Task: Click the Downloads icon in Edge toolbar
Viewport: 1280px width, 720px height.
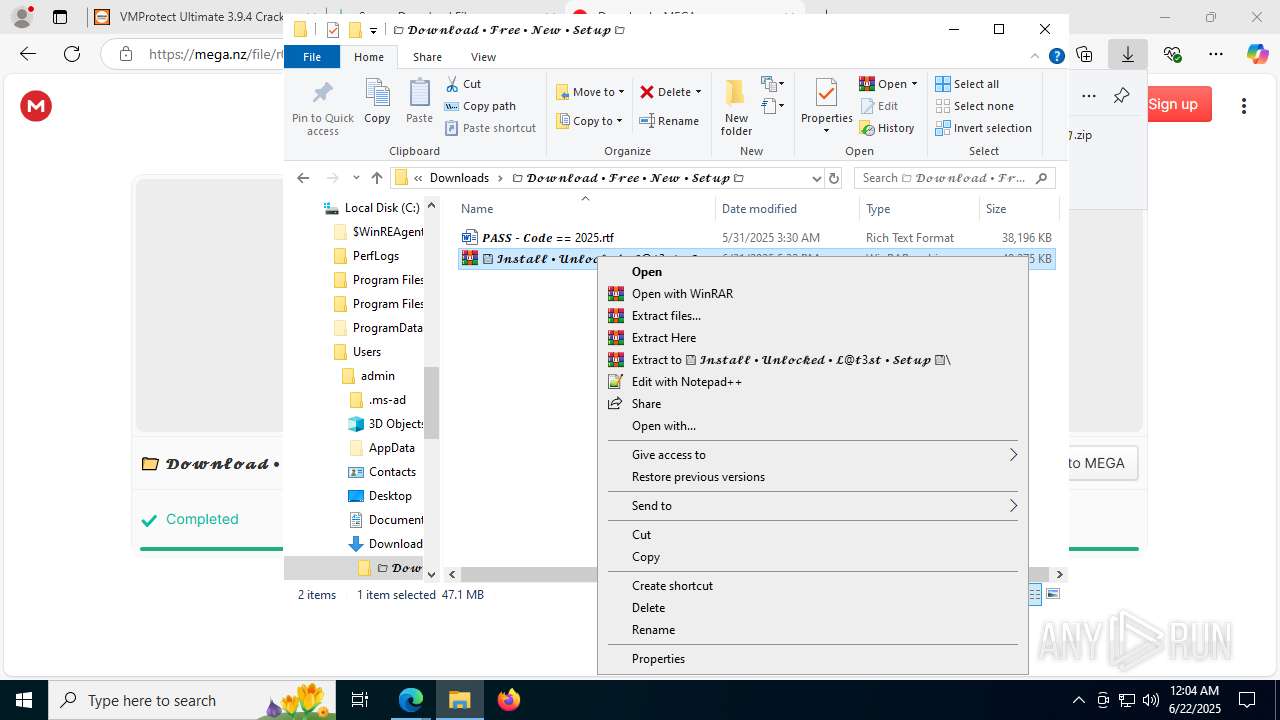Action: [x=1128, y=54]
